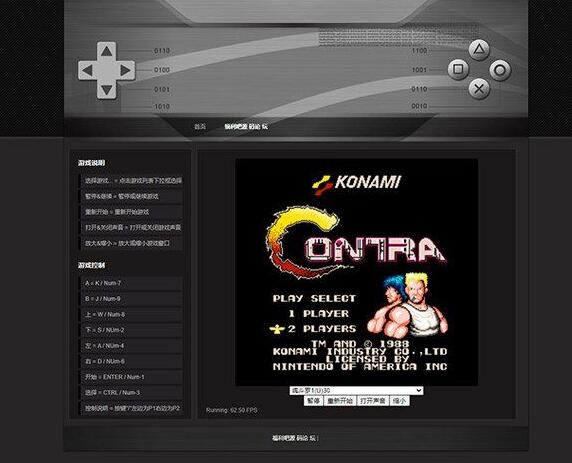Click the Running 62.50 FPS status text

click(232, 410)
